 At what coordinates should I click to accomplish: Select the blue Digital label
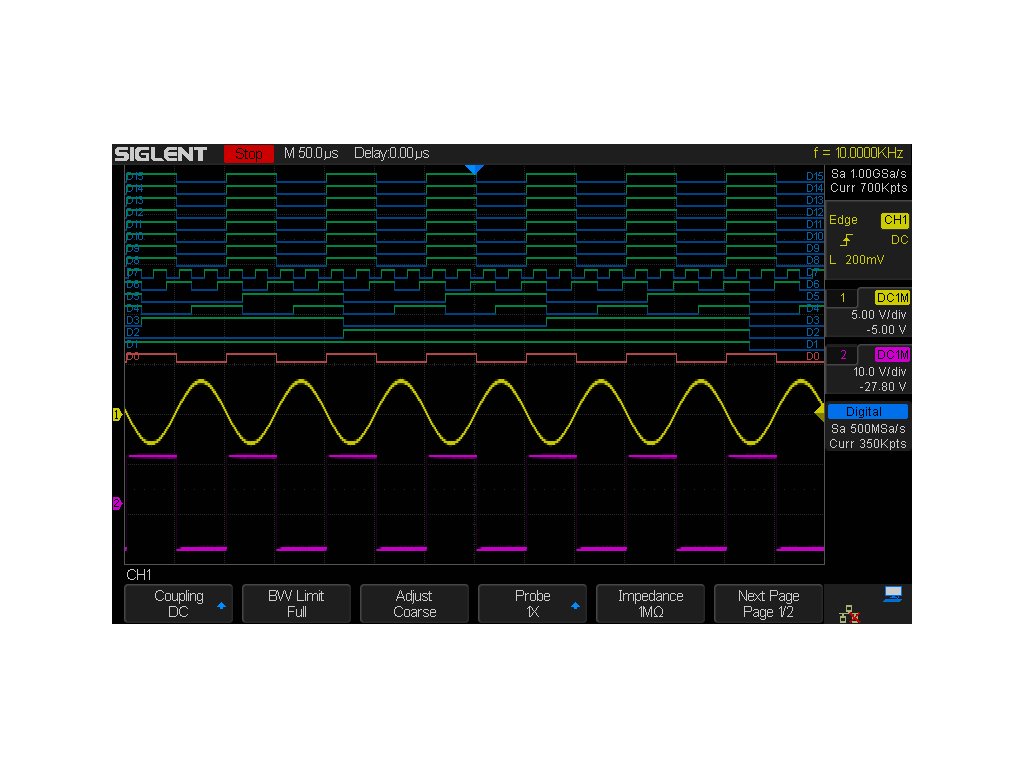(x=867, y=411)
